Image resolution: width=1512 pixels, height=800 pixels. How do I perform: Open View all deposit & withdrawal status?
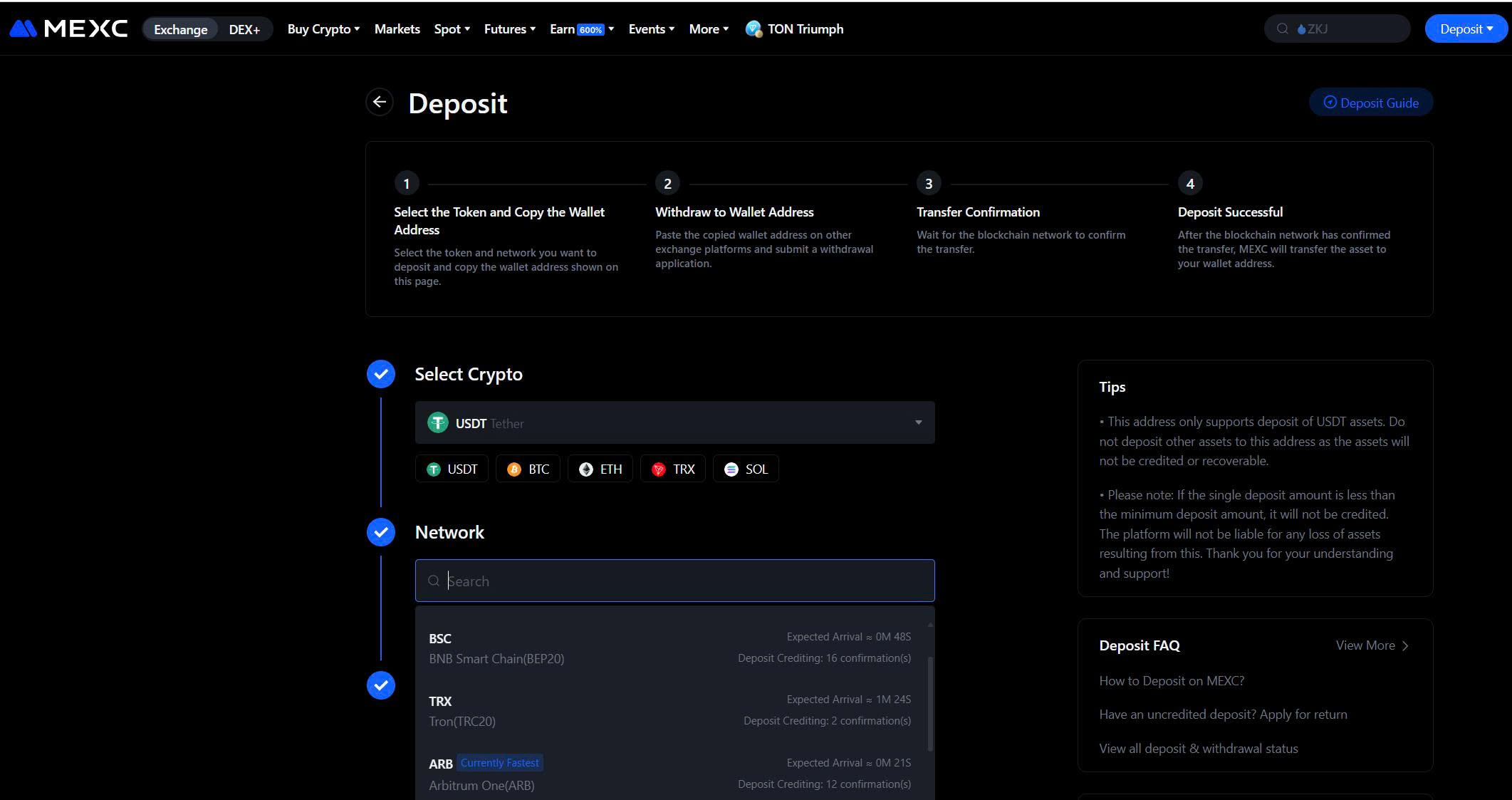[x=1199, y=749]
